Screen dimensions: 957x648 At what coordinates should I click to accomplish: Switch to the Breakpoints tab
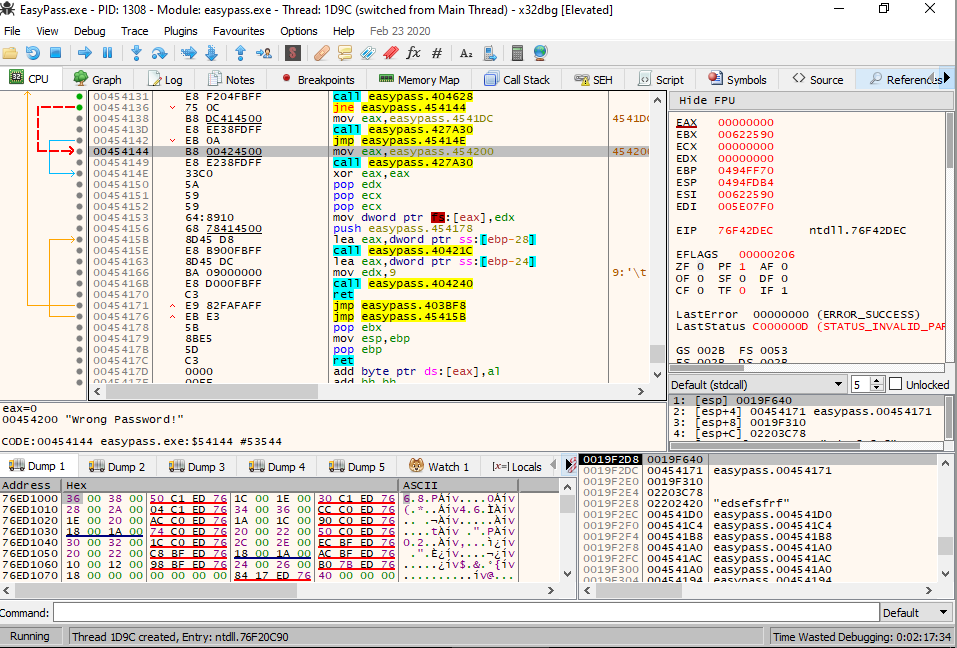pyautogui.click(x=317, y=79)
